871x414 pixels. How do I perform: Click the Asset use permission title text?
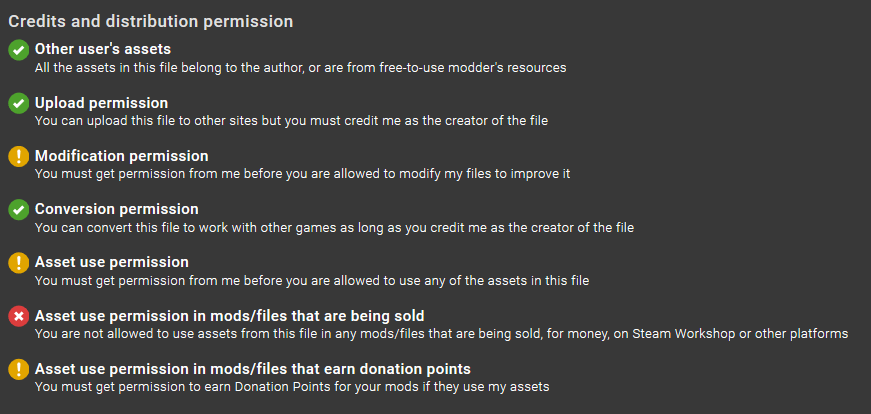112,262
